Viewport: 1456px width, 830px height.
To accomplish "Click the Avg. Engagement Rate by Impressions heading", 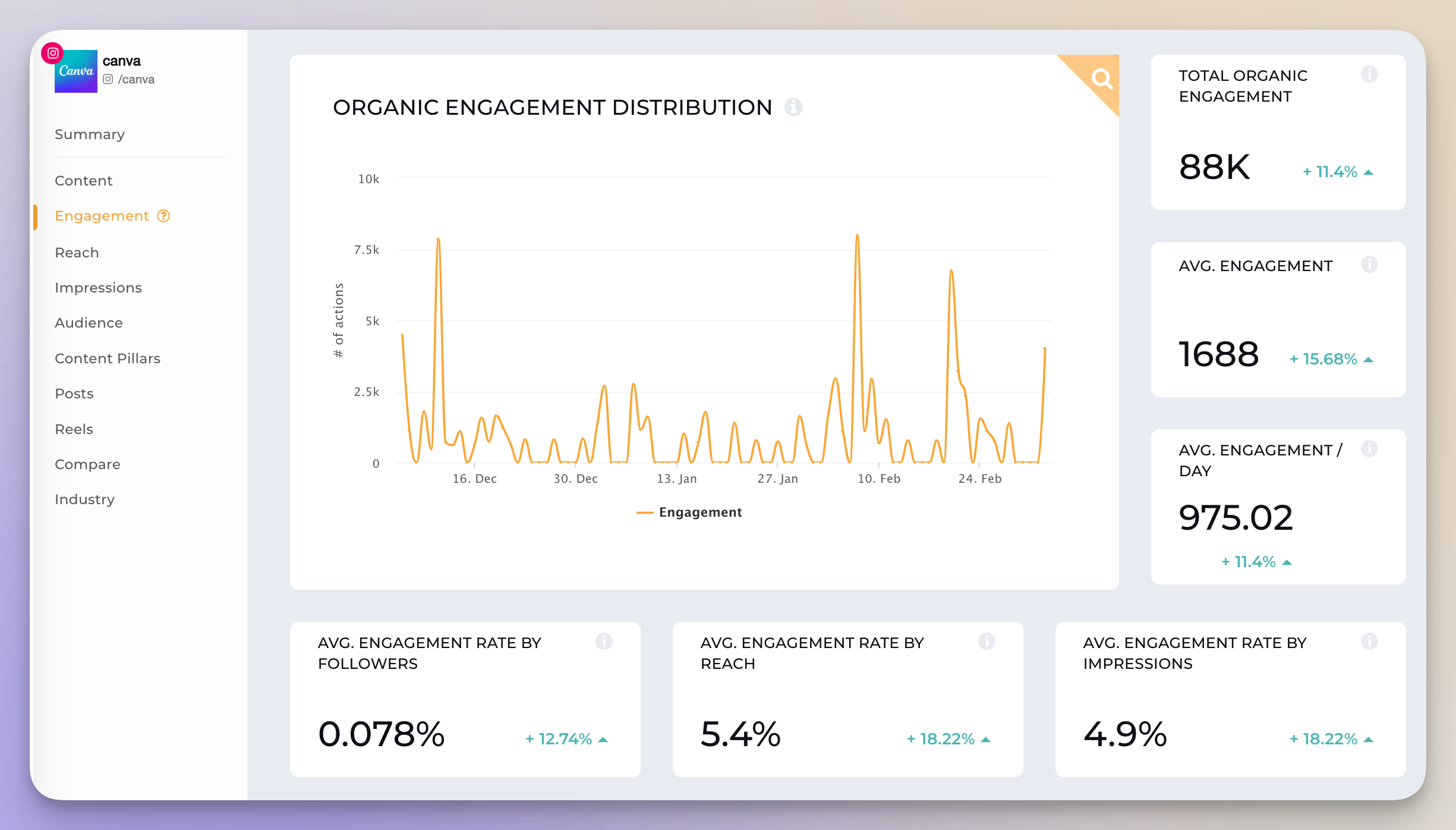I will pos(1195,653).
